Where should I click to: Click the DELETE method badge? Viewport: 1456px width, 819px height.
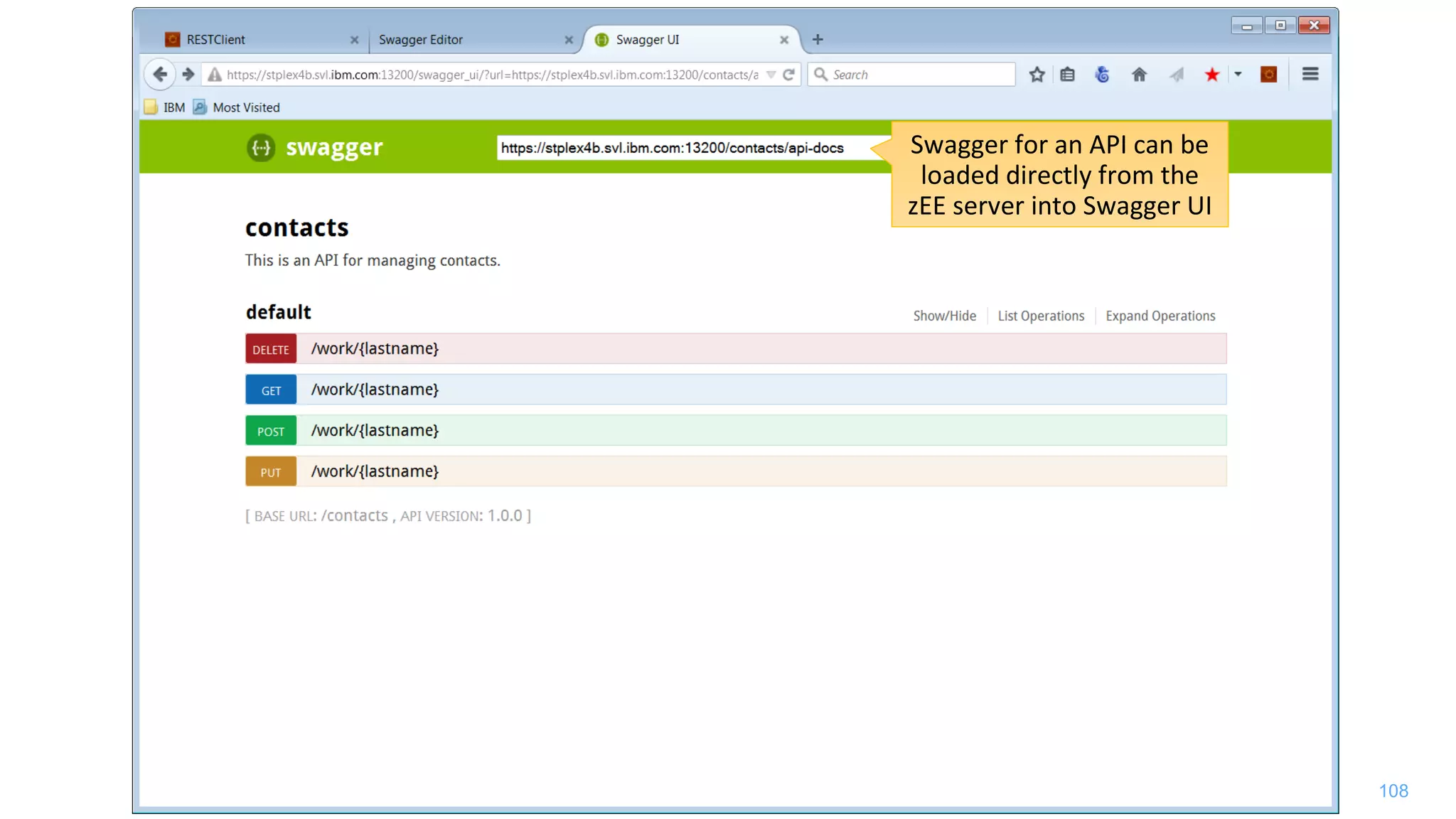point(271,349)
